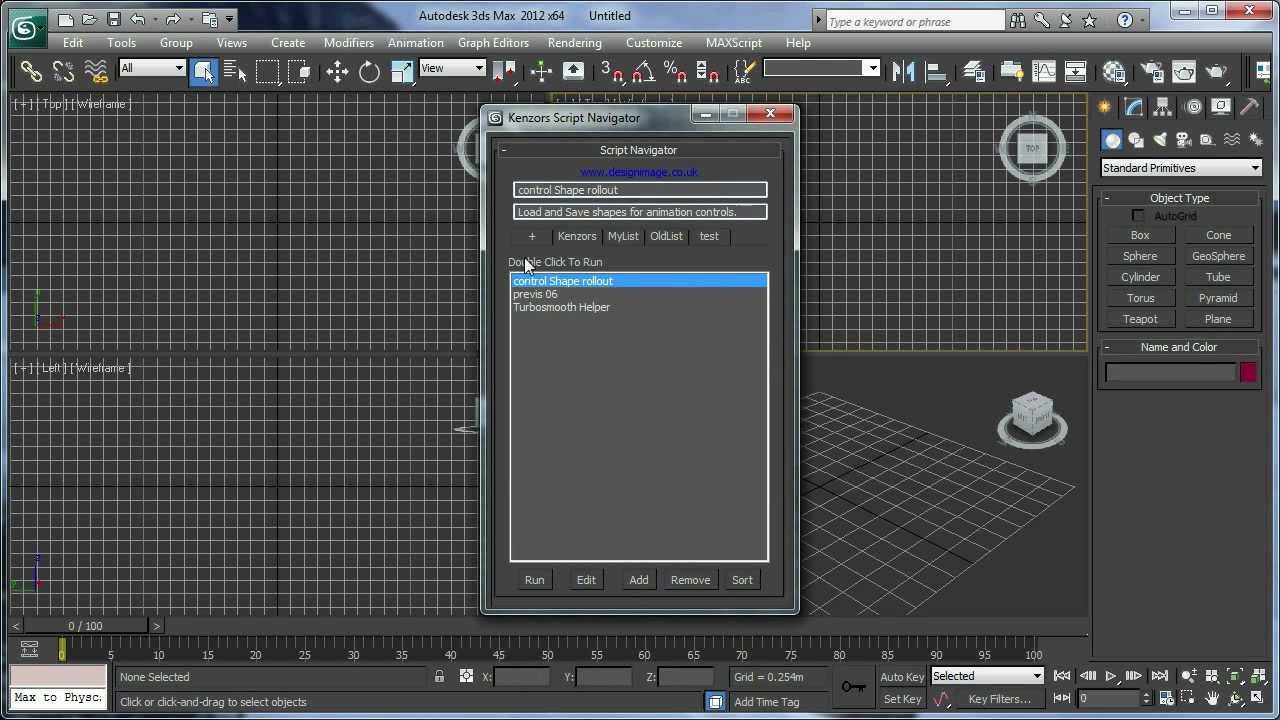Collapse the Object Type rollout
The image size is (1280, 720).
pyautogui.click(x=1180, y=198)
